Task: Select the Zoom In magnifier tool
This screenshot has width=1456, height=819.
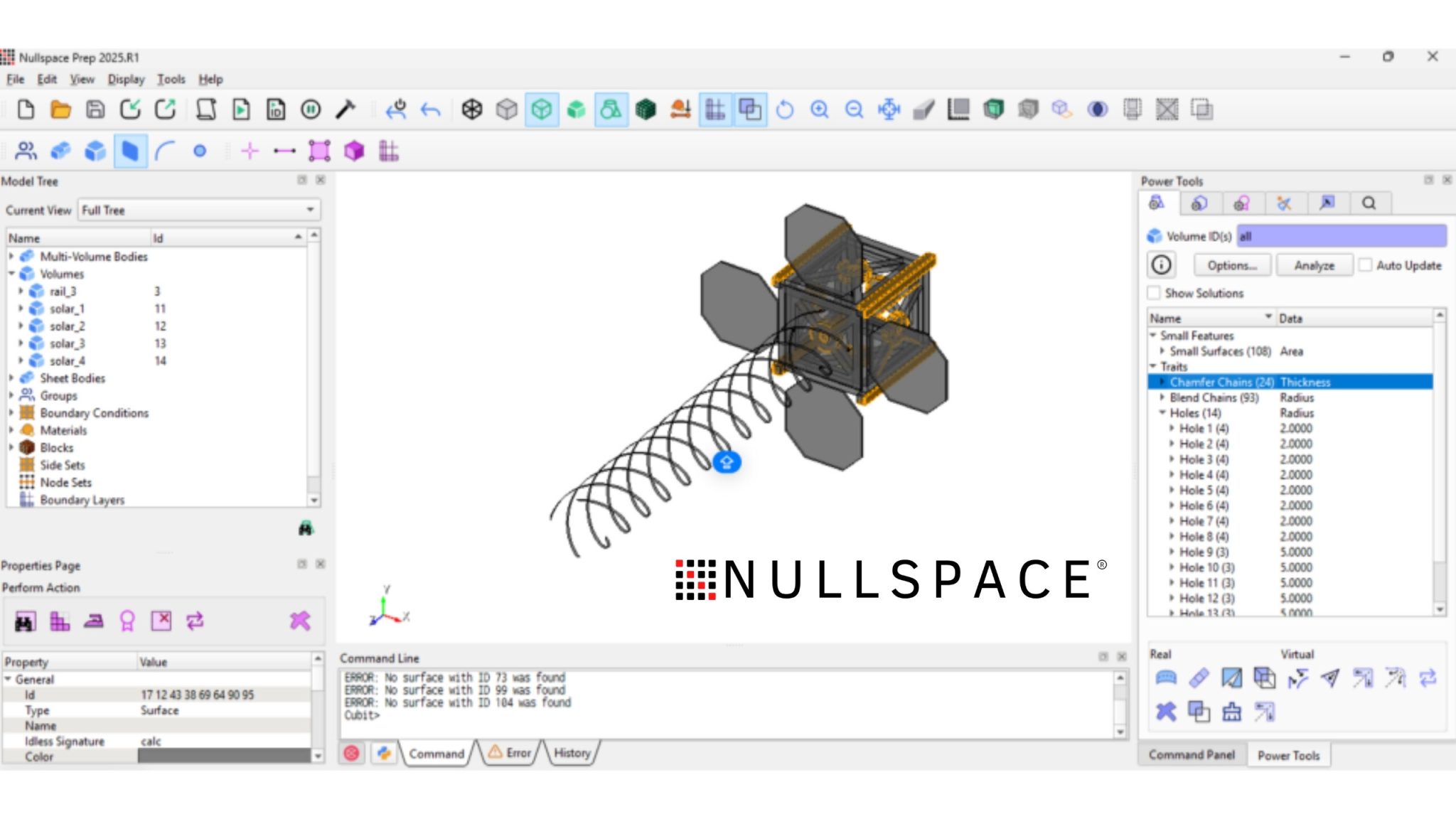Action: click(820, 109)
